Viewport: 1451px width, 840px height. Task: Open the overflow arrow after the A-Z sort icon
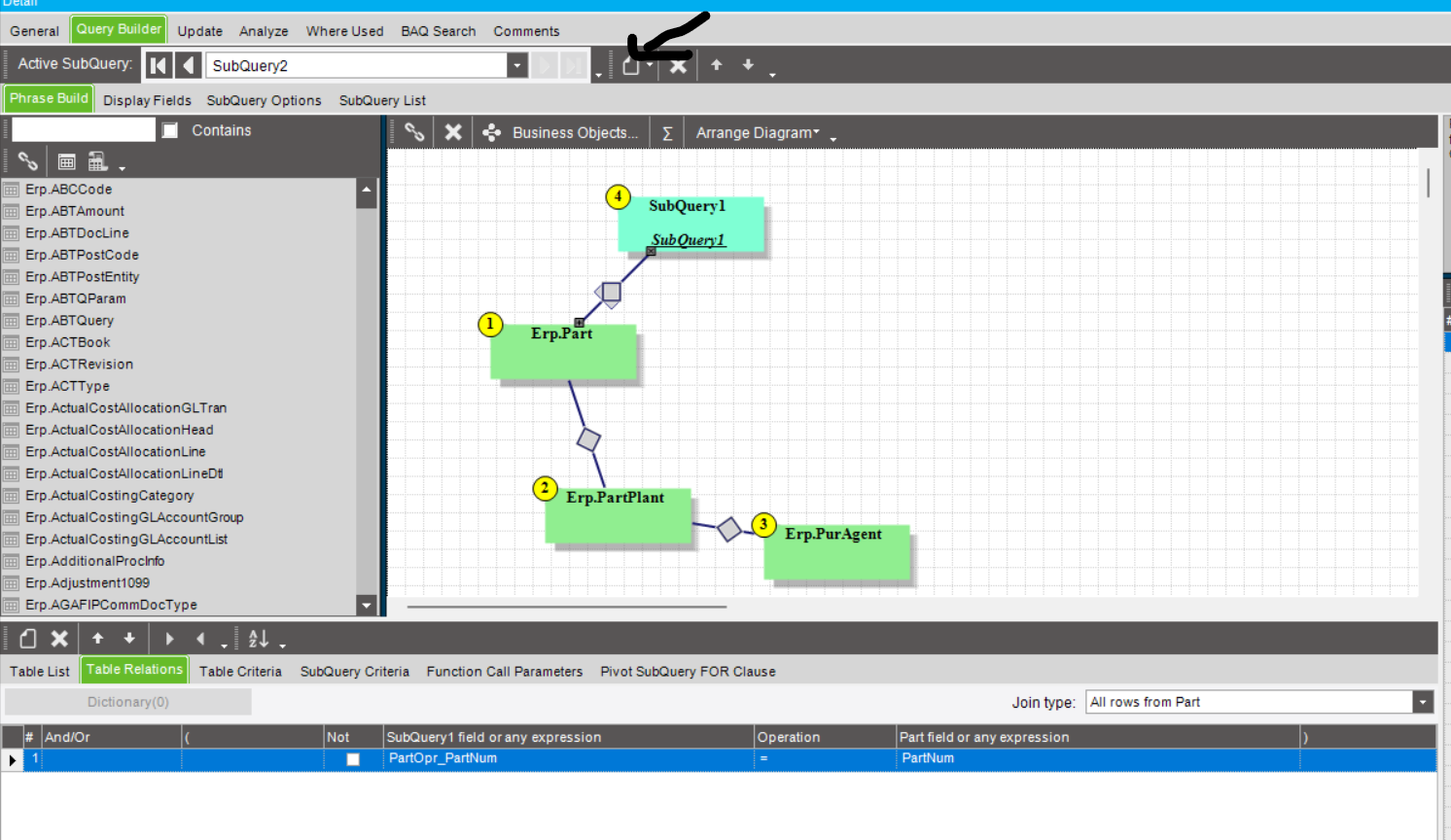click(282, 646)
